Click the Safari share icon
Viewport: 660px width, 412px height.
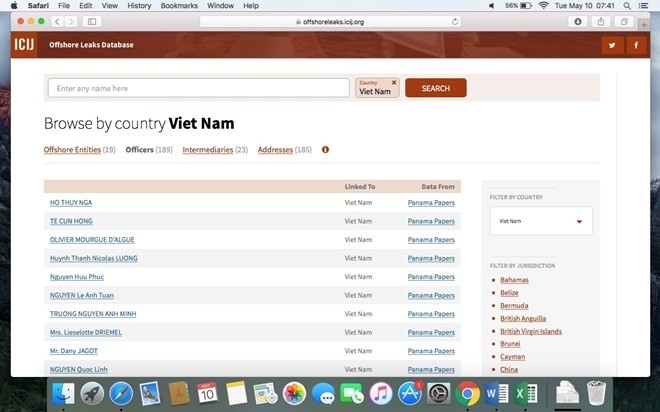(601, 21)
